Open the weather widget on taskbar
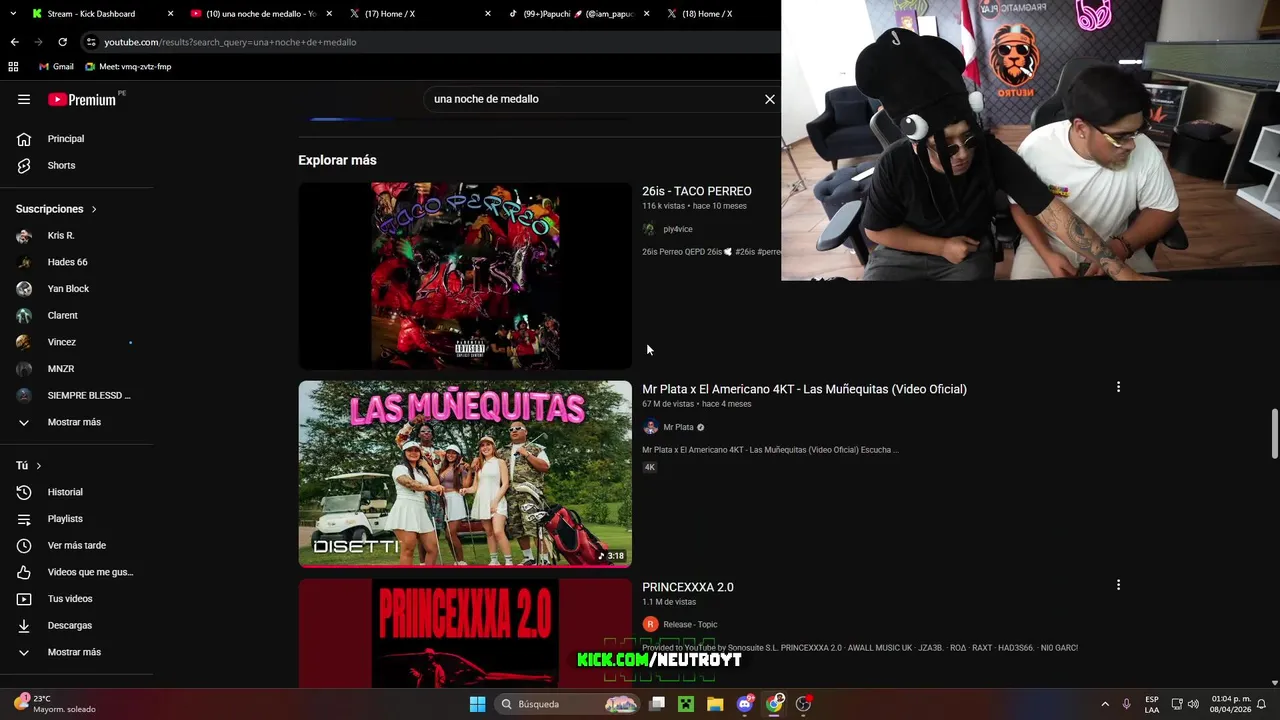The image size is (1280, 720). (x=55, y=704)
